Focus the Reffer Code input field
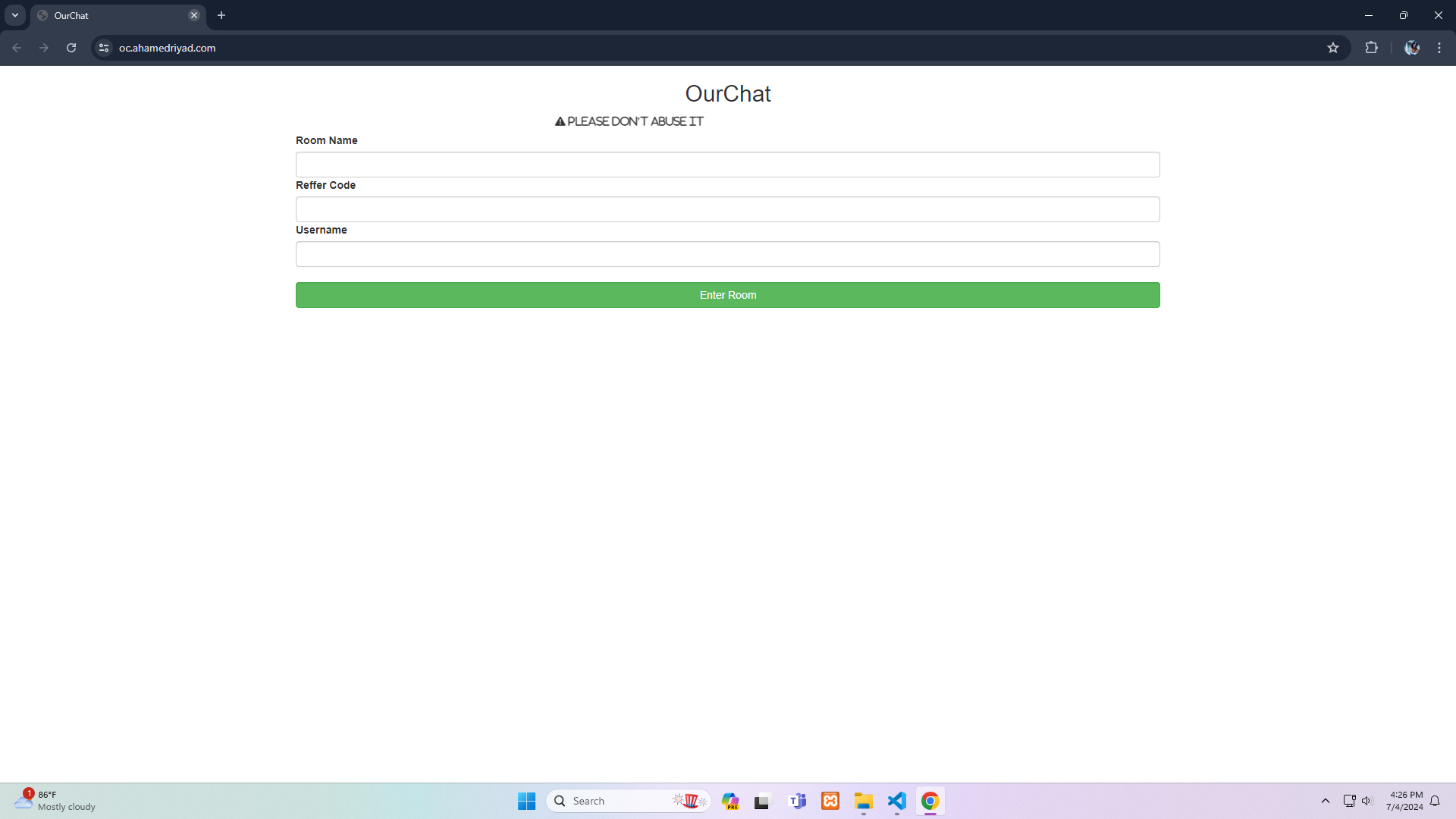The width and height of the screenshot is (1456, 819). pos(727,209)
